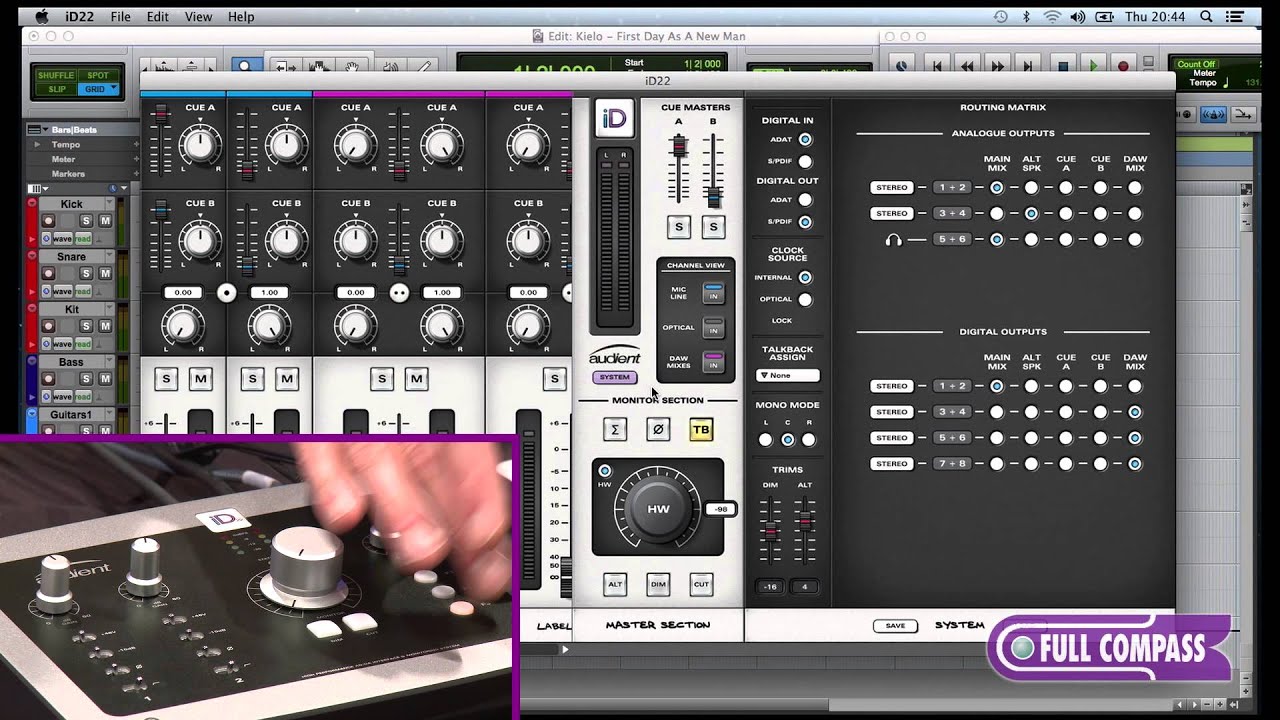Route analogue 1+2 to Alt Spk
Image resolution: width=1280 pixels, height=720 pixels.
click(1031, 187)
